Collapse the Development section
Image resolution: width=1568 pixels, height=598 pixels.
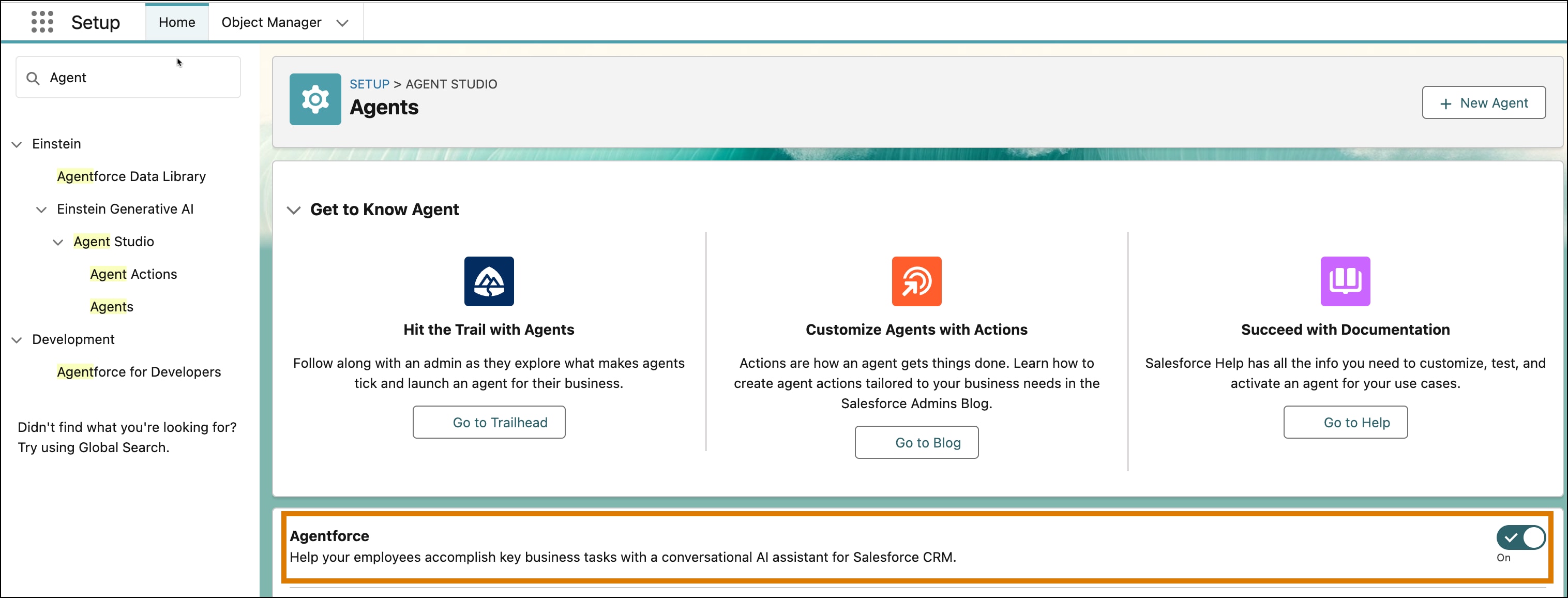pos(17,340)
